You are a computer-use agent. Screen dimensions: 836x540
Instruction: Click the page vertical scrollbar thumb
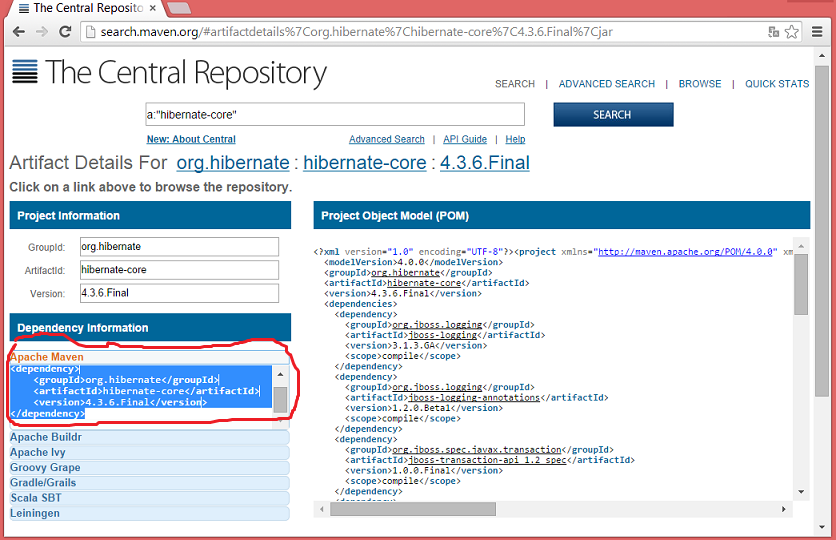(x=822, y=231)
